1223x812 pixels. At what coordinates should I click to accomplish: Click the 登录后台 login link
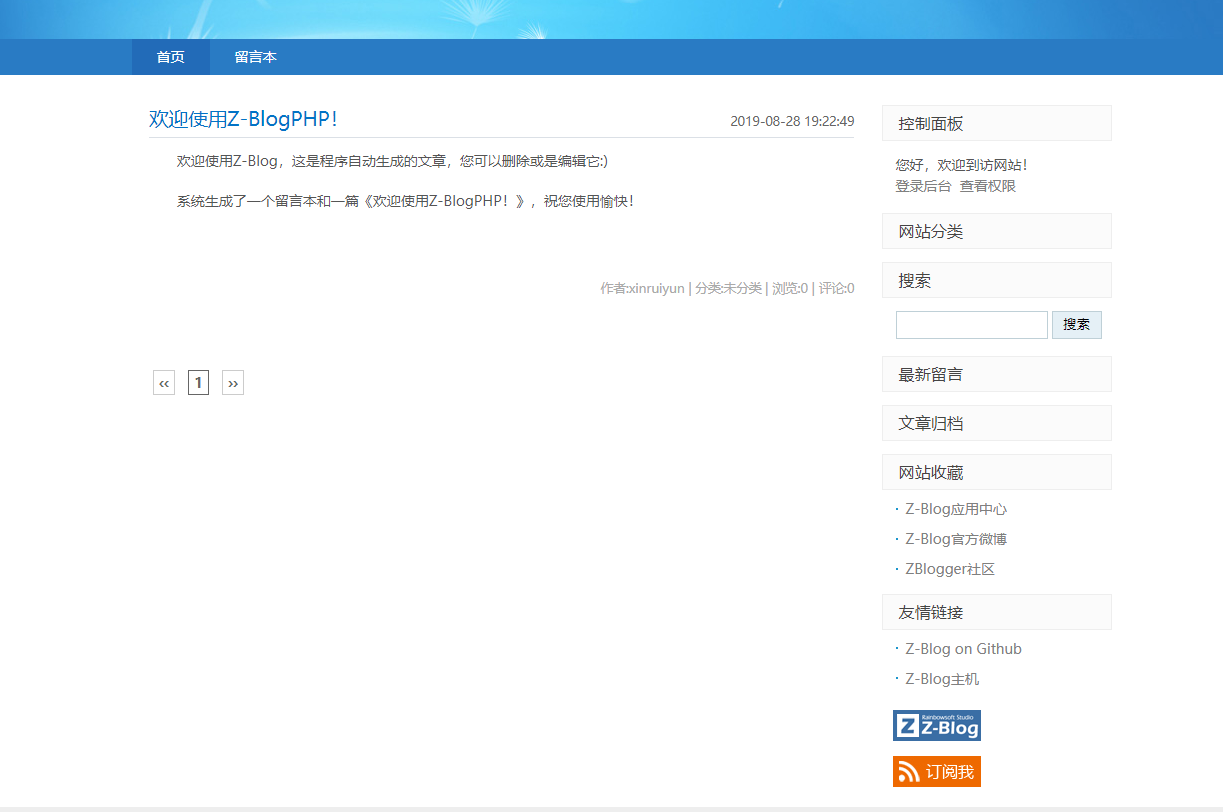[x=923, y=186]
